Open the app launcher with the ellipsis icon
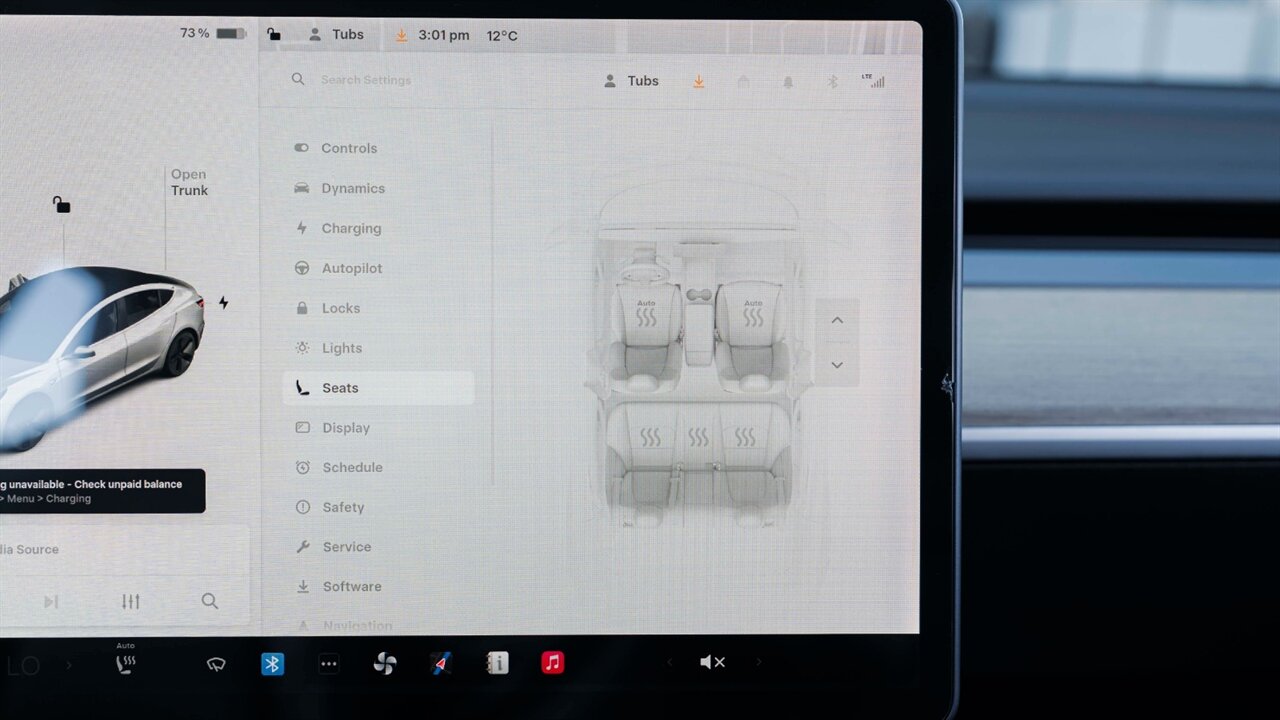 pyautogui.click(x=329, y=663)
